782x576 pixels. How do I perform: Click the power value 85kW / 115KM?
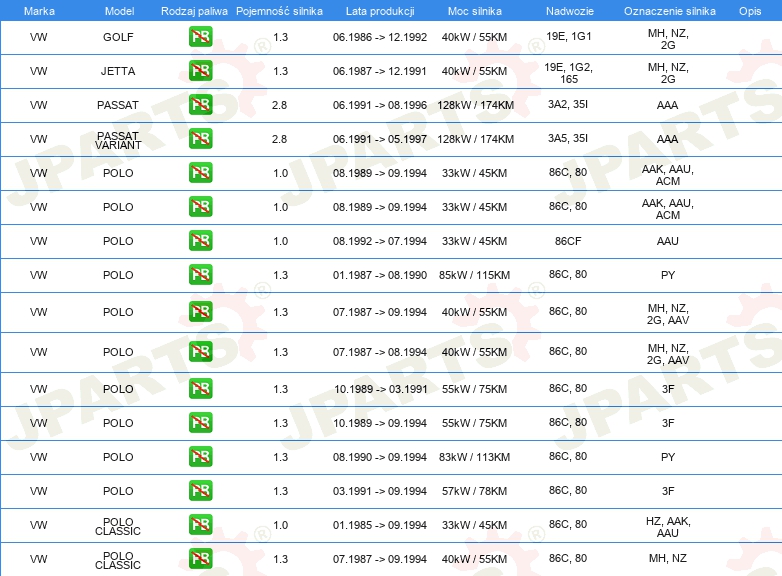(x=474, y=275)
